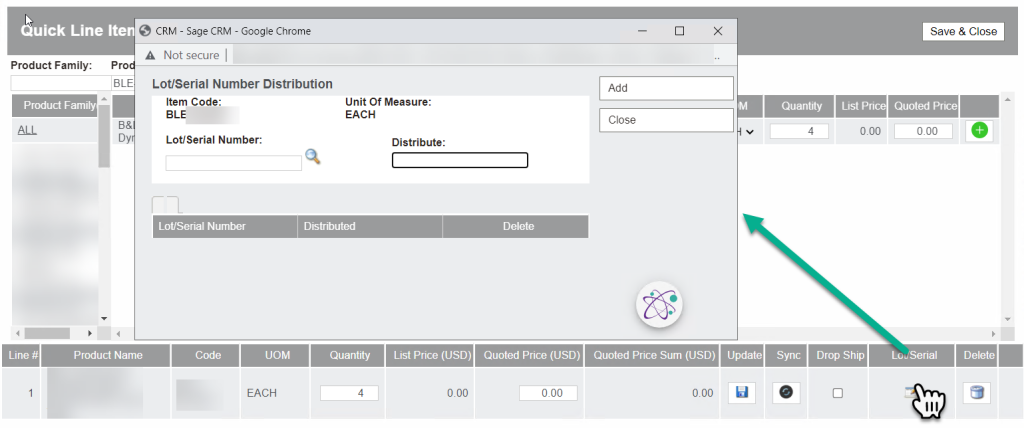
Task: Click the Product Name column header
Action: click(x=108, y=355)
